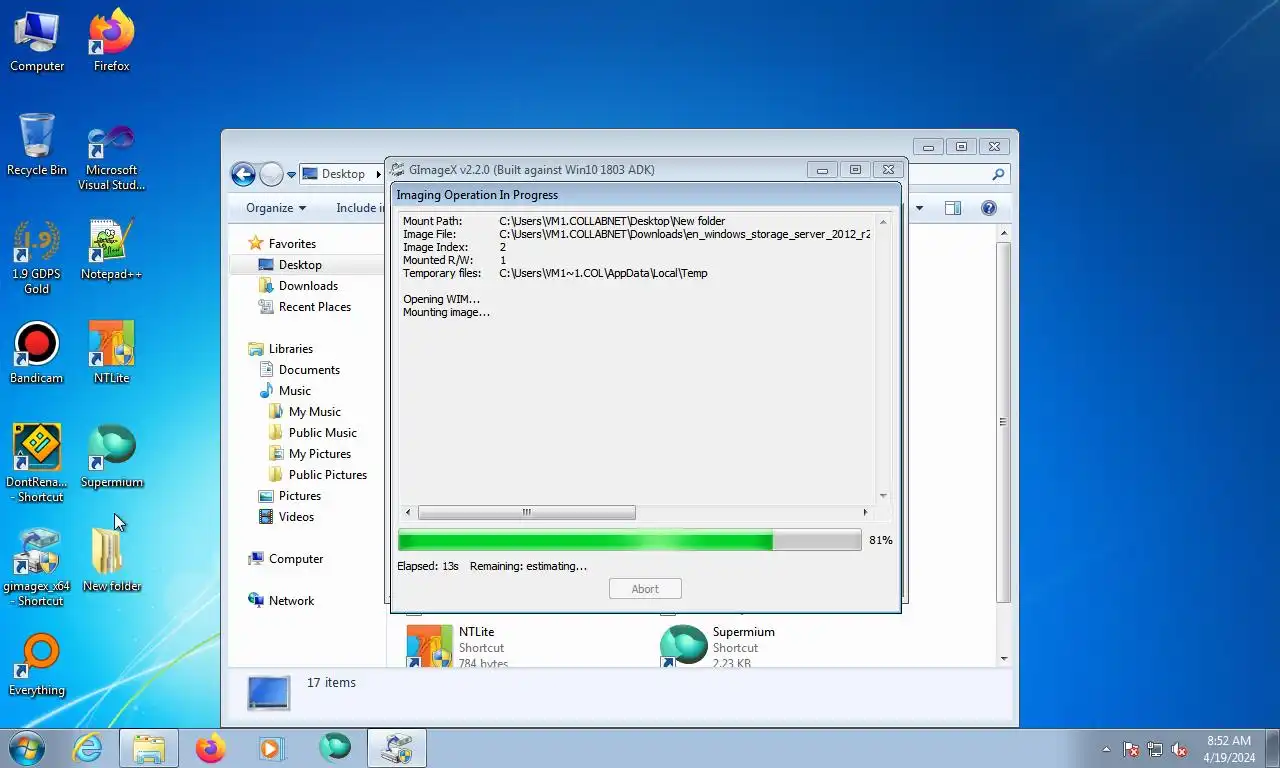Click the 'Mounting image...' log line

(x=446, y=313)
